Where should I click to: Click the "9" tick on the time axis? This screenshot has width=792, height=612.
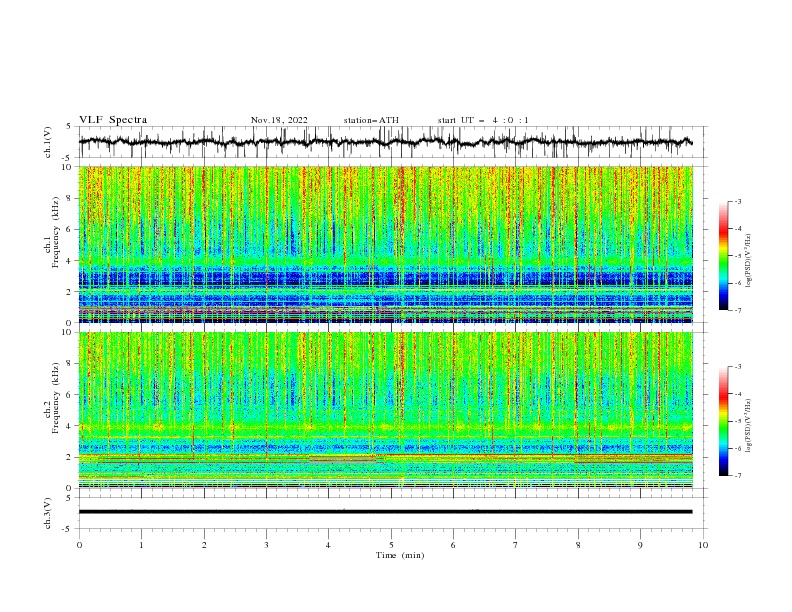(x=640, y=545)
